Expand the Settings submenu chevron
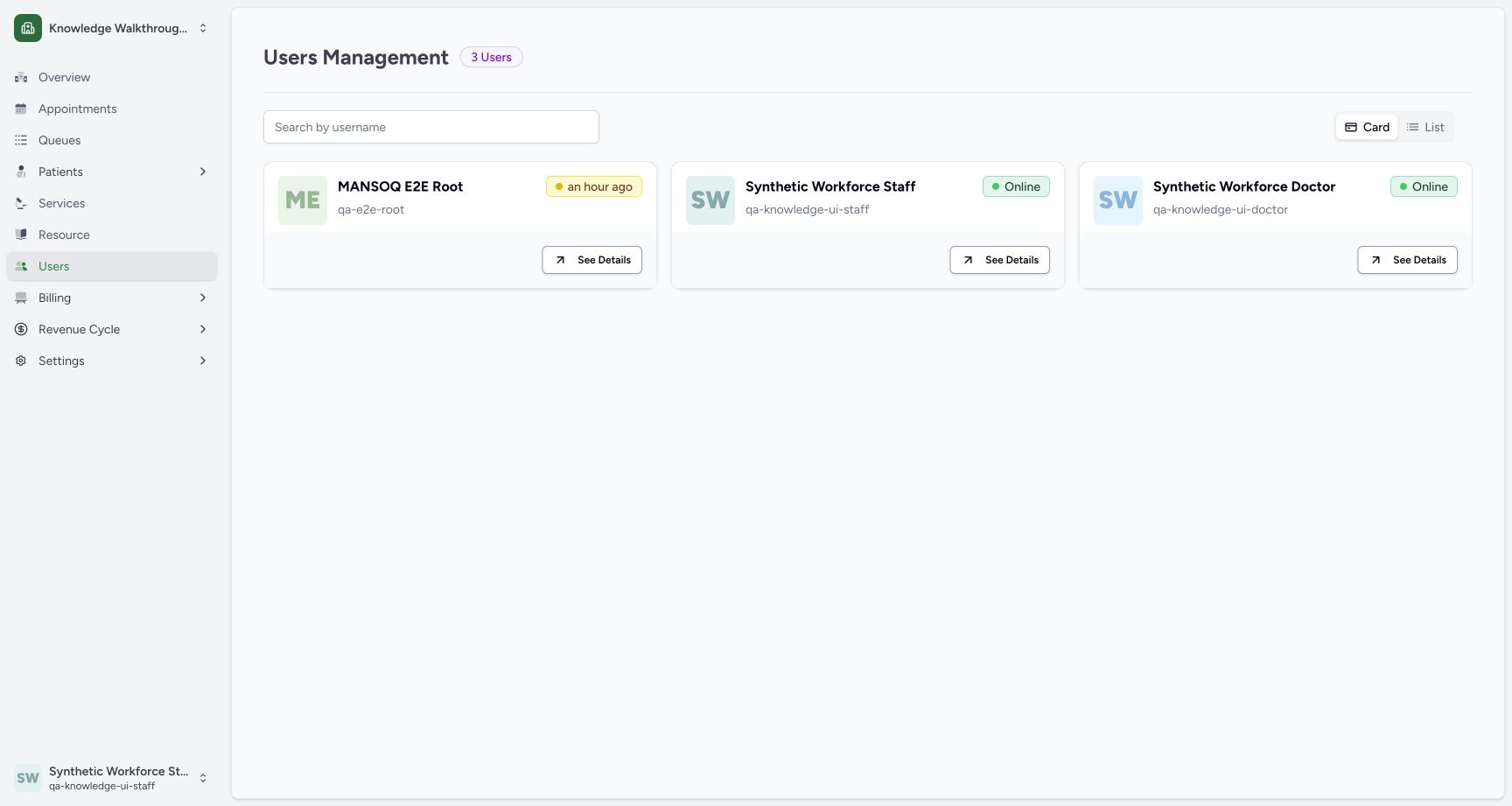Image resolution: width=1512 pixels, height=806 pixels. (x=203, y=361)
